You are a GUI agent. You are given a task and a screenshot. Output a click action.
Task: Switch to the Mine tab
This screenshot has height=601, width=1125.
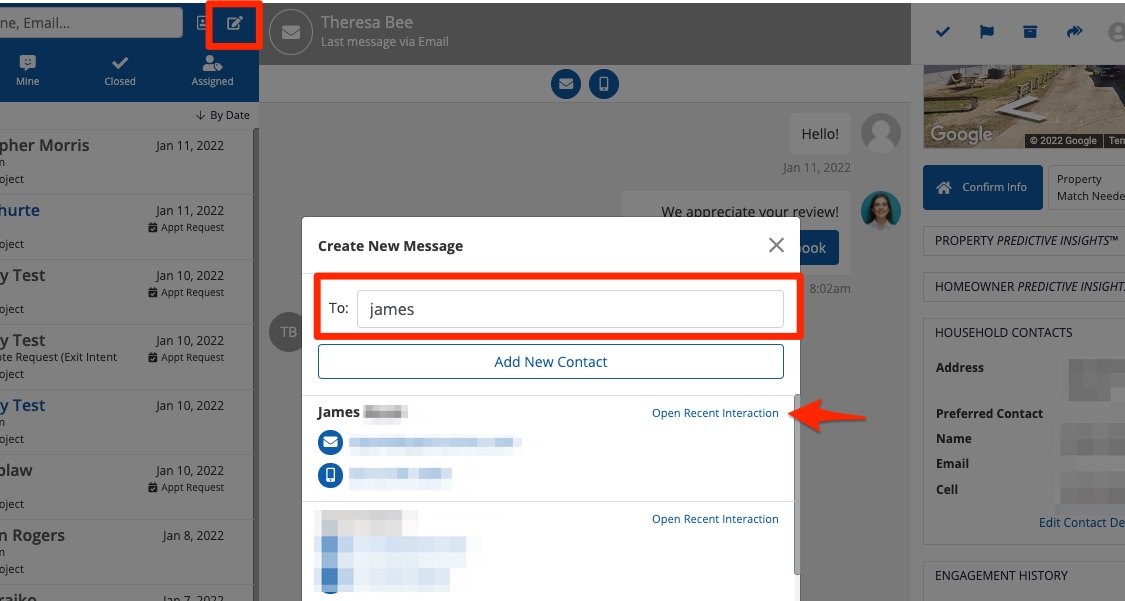pyautogui.click(x=28, y=70)
